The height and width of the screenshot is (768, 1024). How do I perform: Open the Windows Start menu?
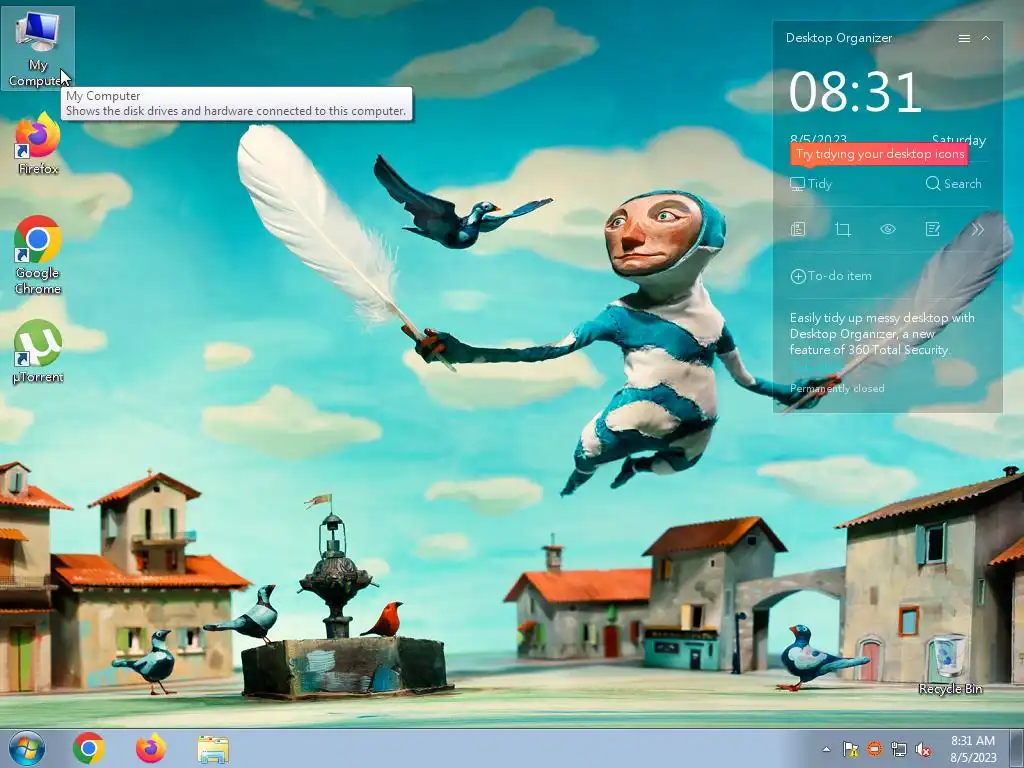pyautogui.click(x=27, y=748)
